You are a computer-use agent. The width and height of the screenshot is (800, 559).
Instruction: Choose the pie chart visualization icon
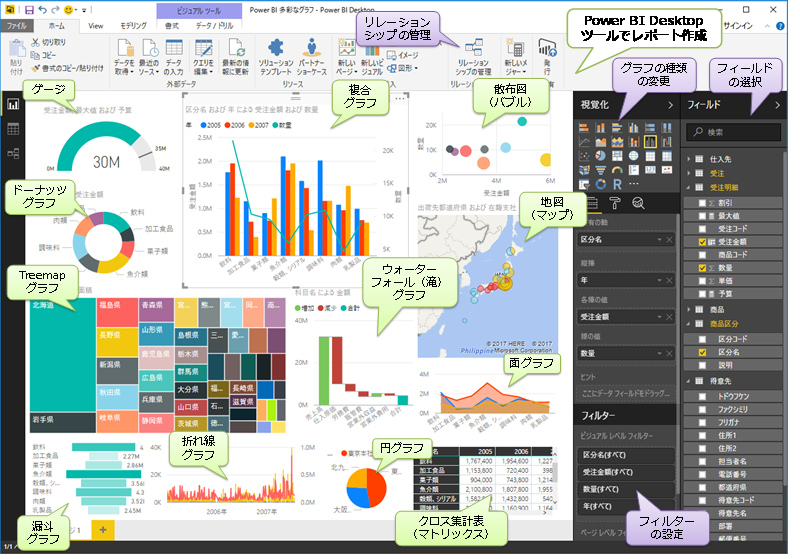(601, 156)
